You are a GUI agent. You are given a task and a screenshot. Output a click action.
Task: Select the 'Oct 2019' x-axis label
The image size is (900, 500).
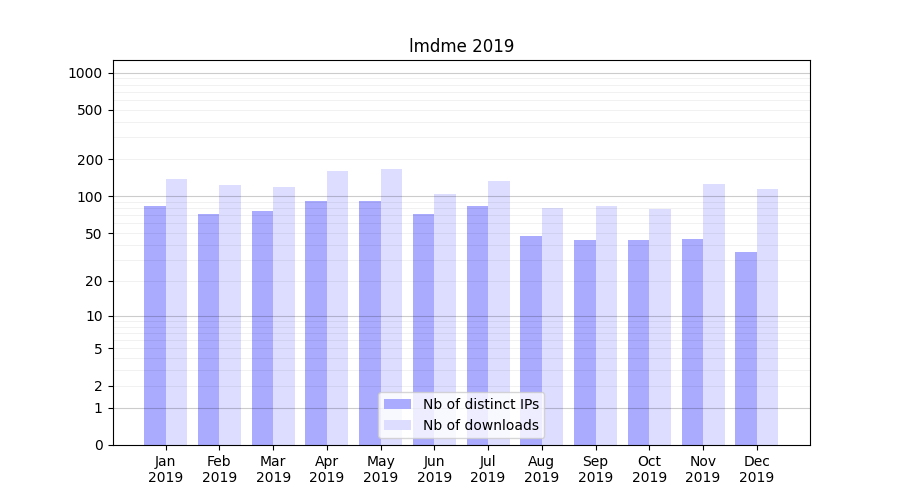point(649,469)
